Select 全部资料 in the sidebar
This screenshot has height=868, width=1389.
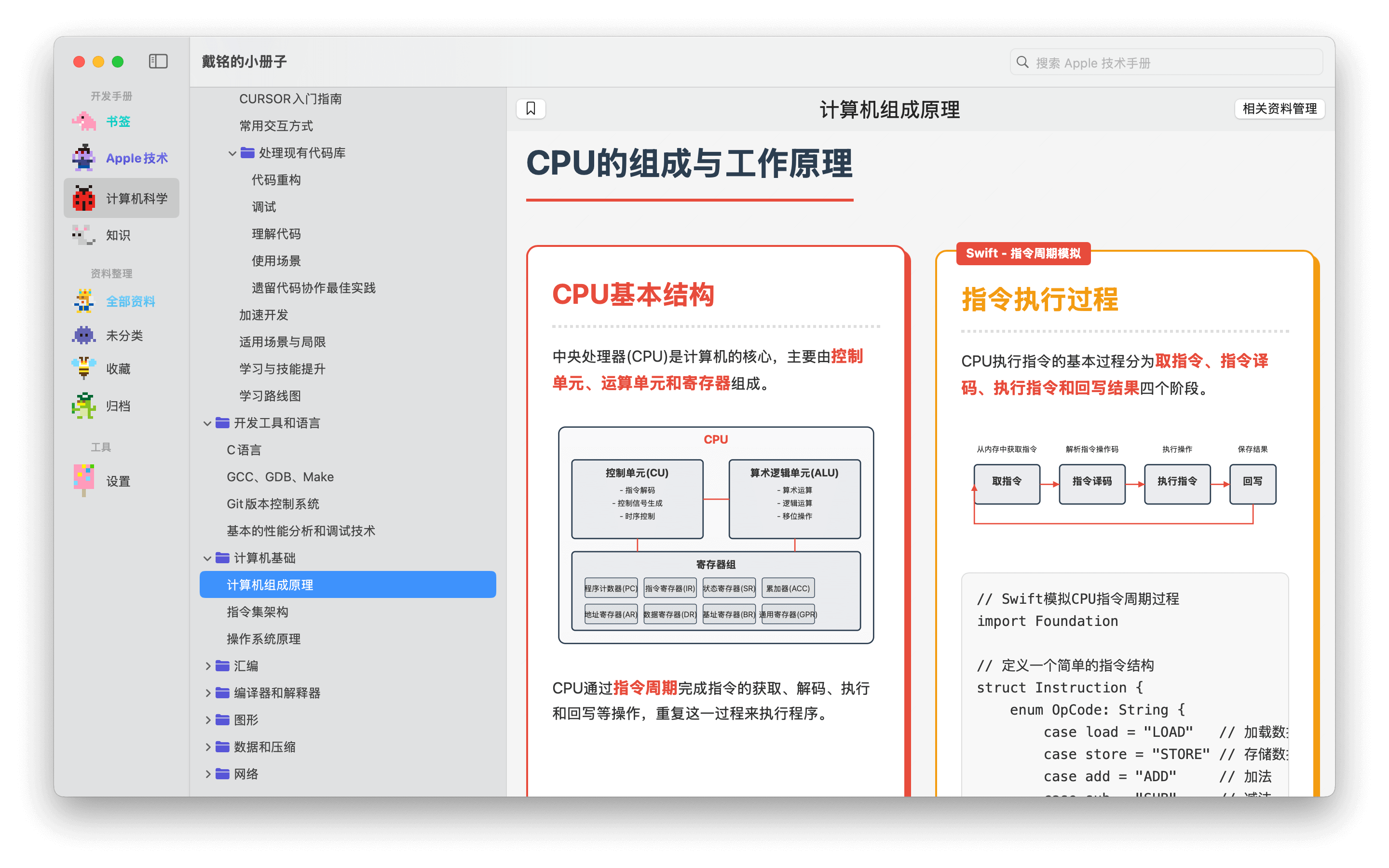point(130,301)
